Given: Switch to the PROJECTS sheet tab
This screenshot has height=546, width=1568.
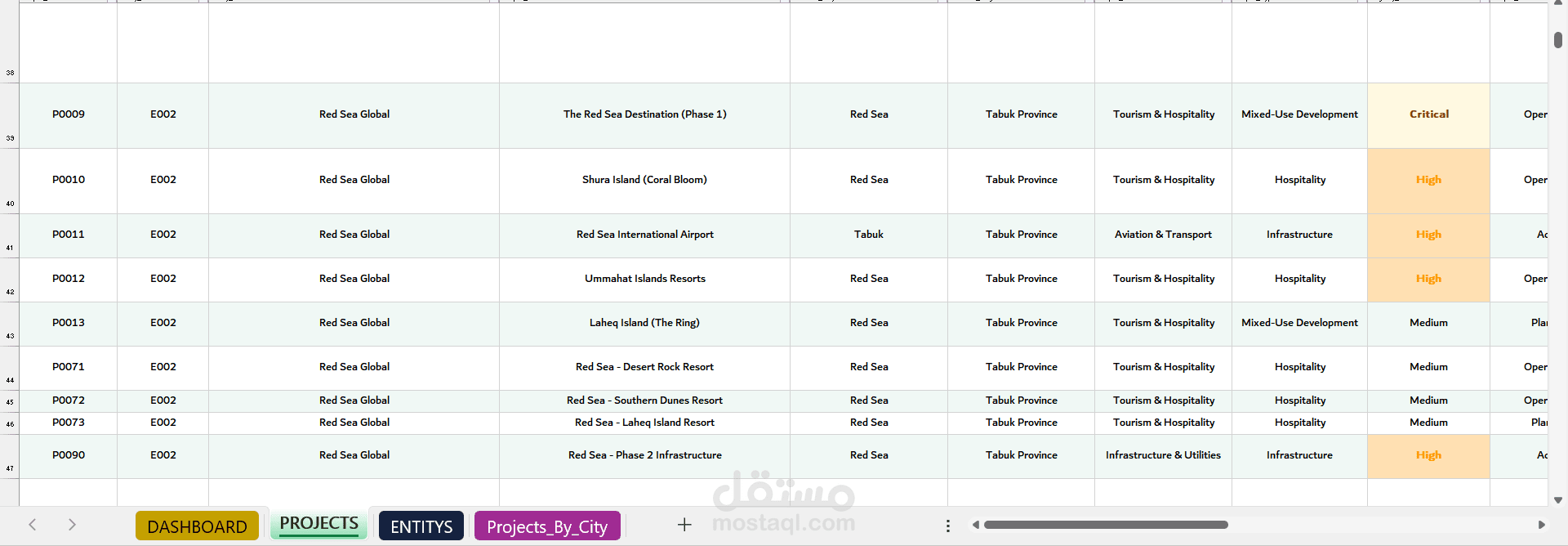Looking at the screenshot, I should click(x=318, y=523).
